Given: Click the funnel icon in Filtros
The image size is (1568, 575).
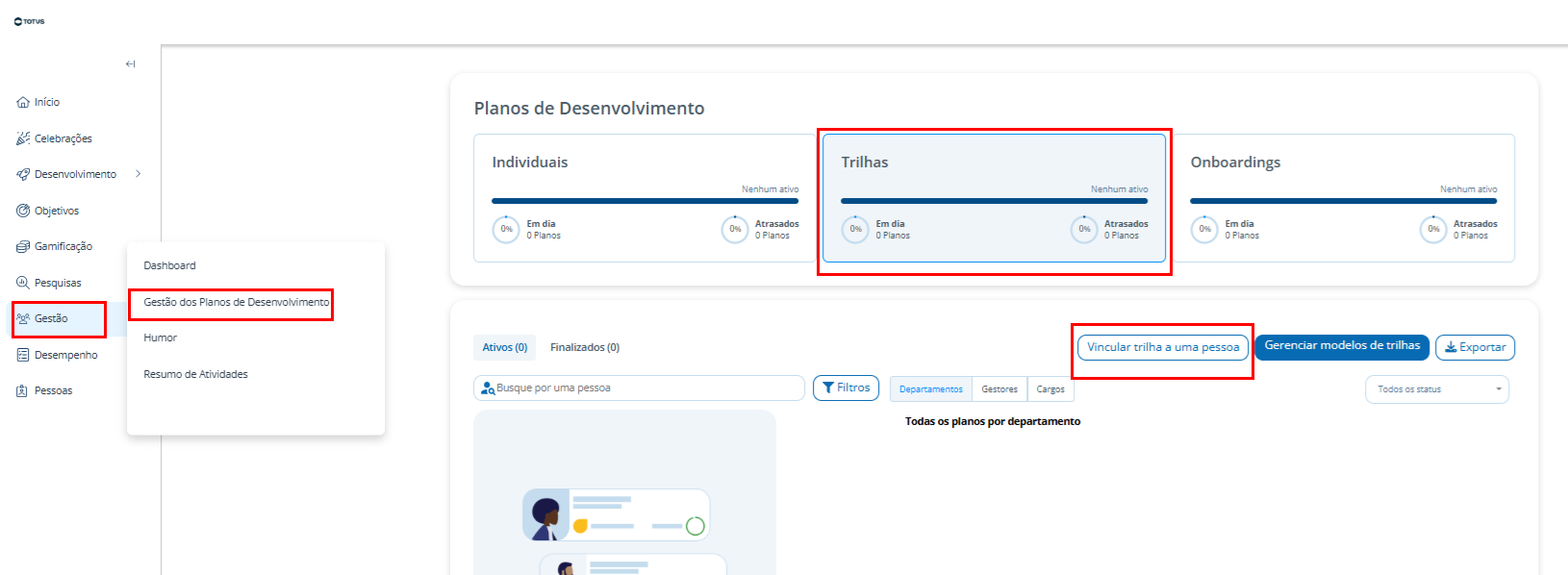Looking at the screenshot, I should coord(828,387).
